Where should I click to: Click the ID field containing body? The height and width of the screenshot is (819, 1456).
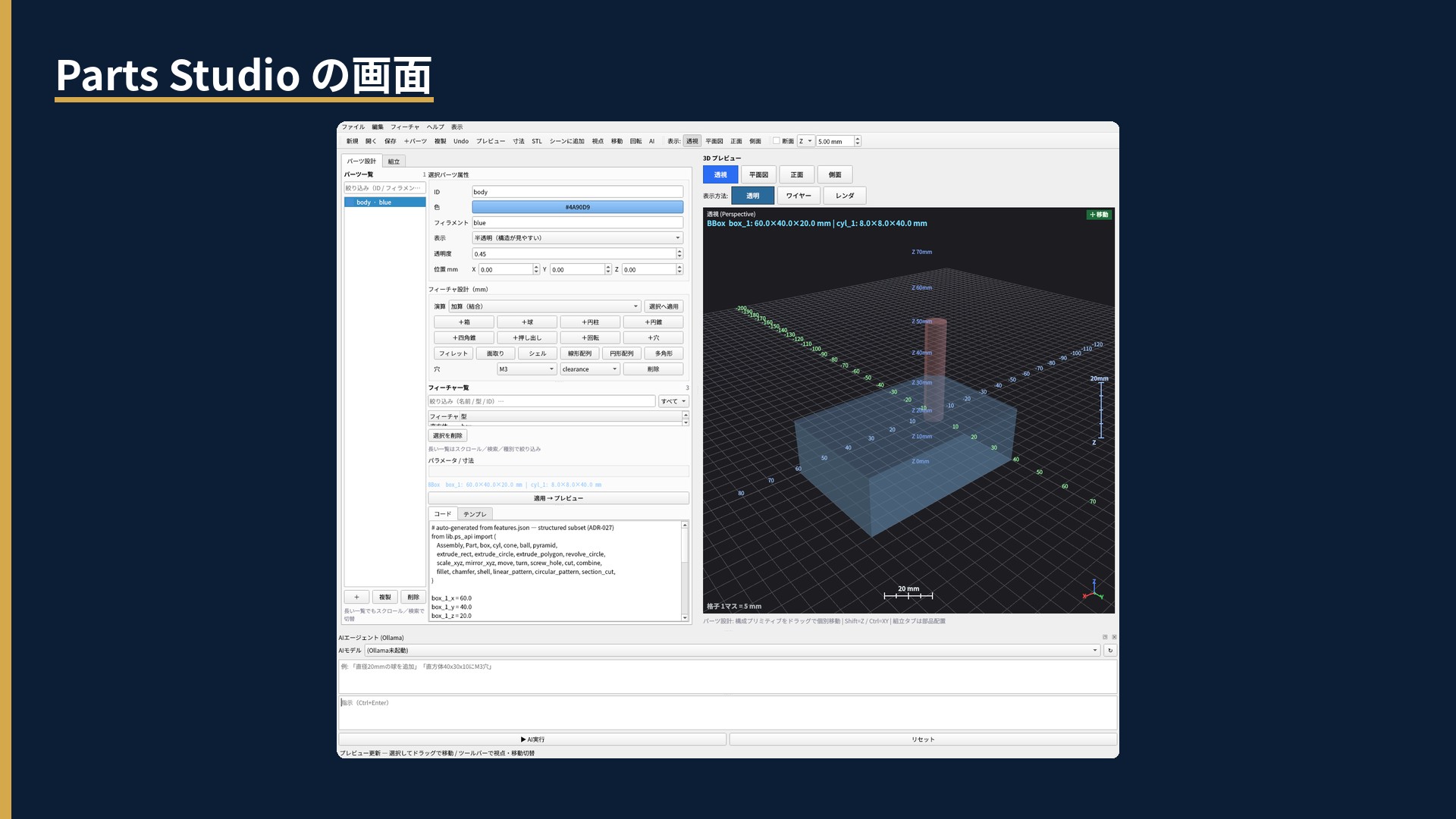click(577, 192)
